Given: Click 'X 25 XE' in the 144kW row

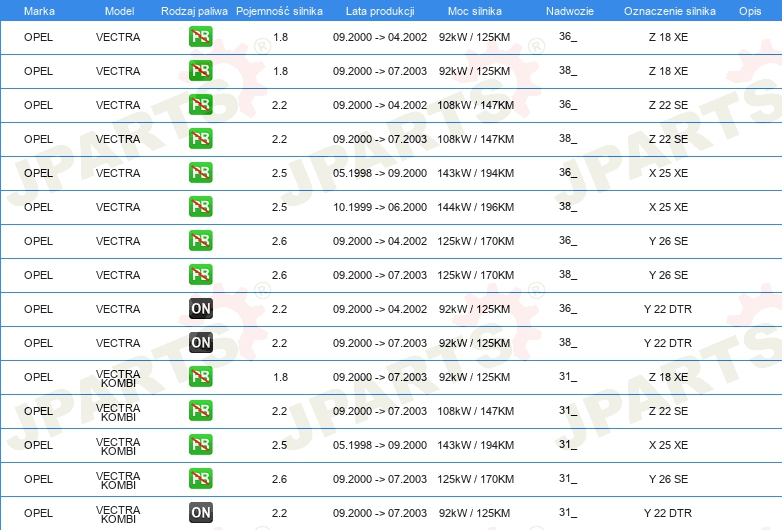Looking at the screenshot, I should (668, 207).
